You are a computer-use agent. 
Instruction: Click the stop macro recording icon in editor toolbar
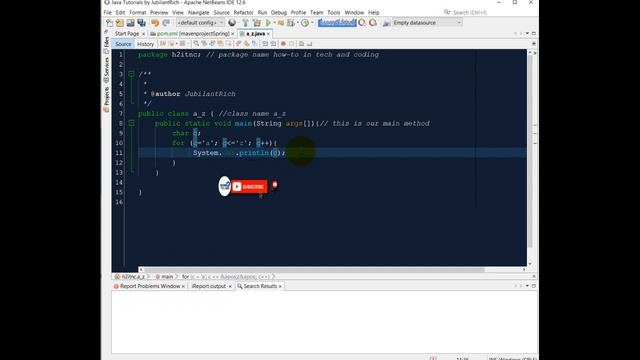coord(291,44)
